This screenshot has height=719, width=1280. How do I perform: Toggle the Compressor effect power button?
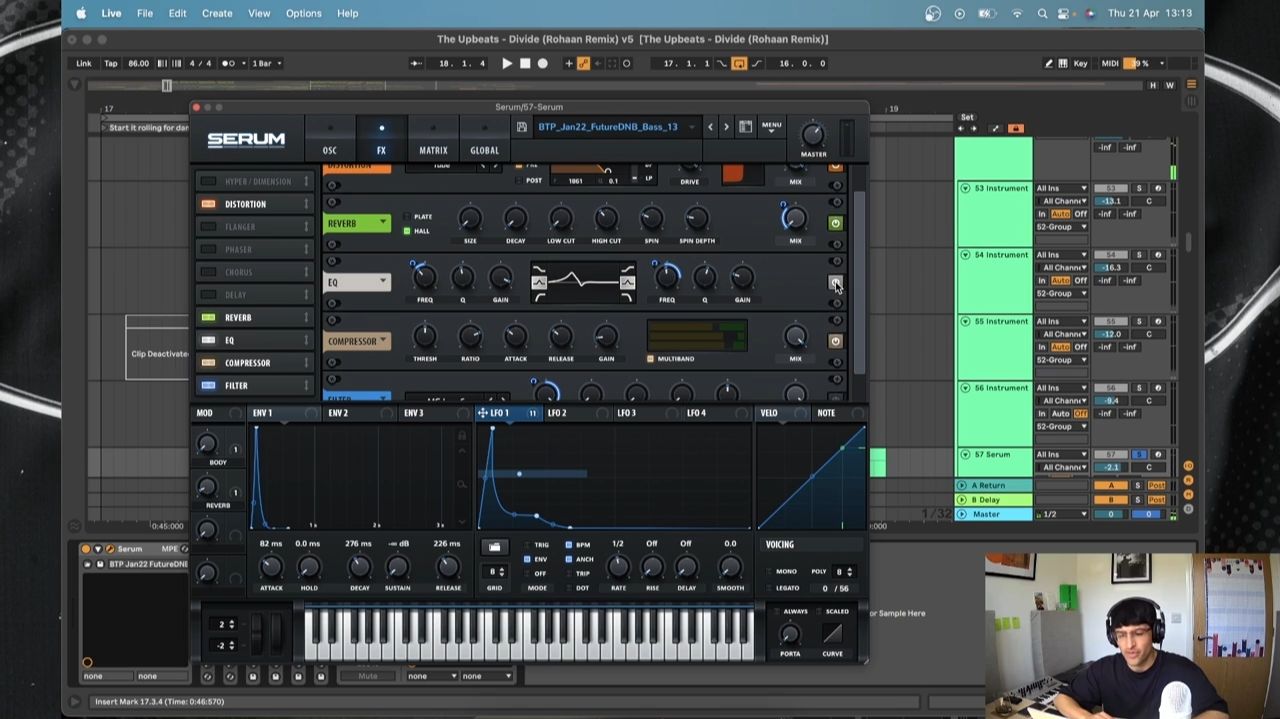(x=835, y=341)
